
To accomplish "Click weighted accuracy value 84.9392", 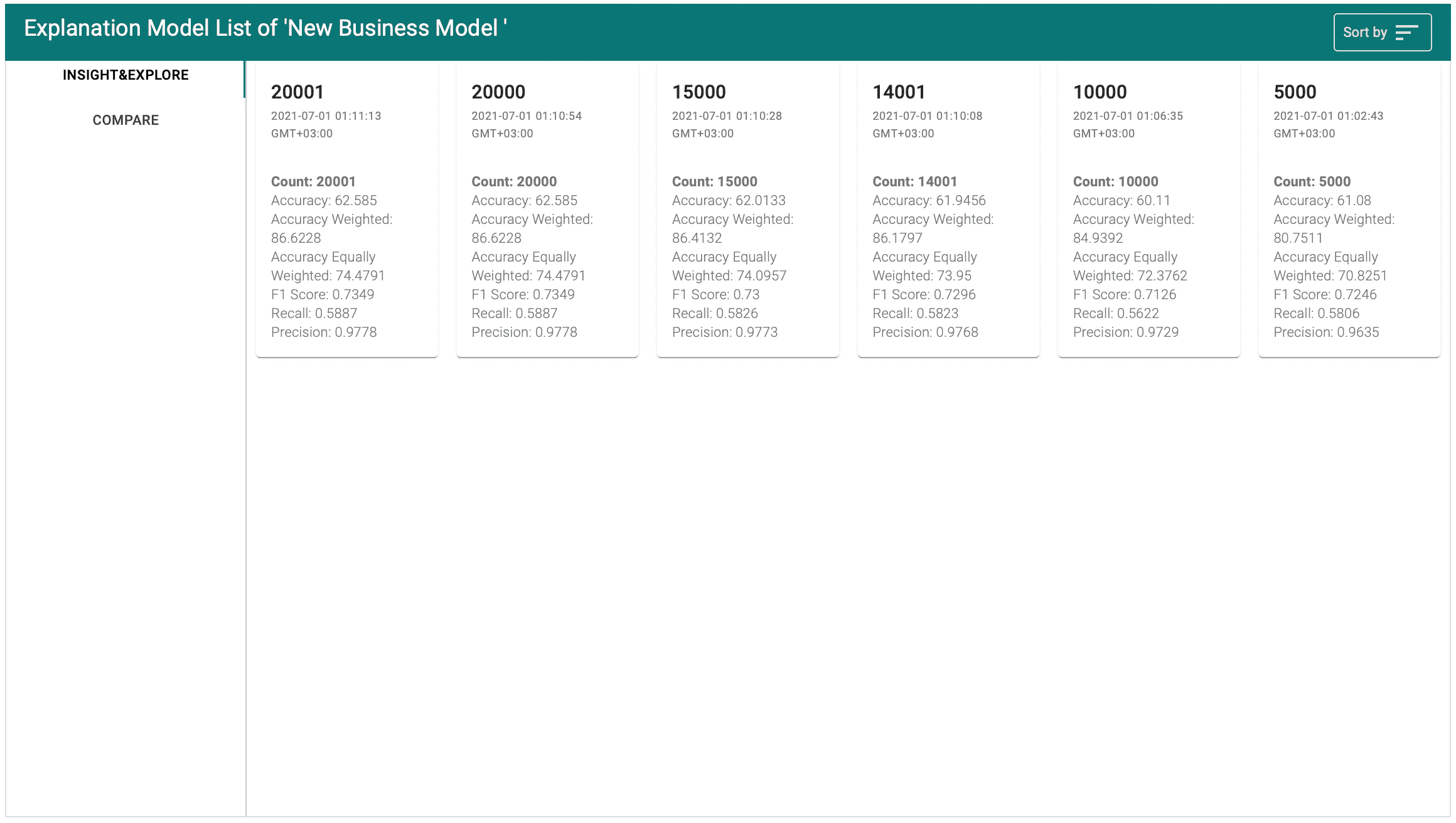I will pos(1098,238).
